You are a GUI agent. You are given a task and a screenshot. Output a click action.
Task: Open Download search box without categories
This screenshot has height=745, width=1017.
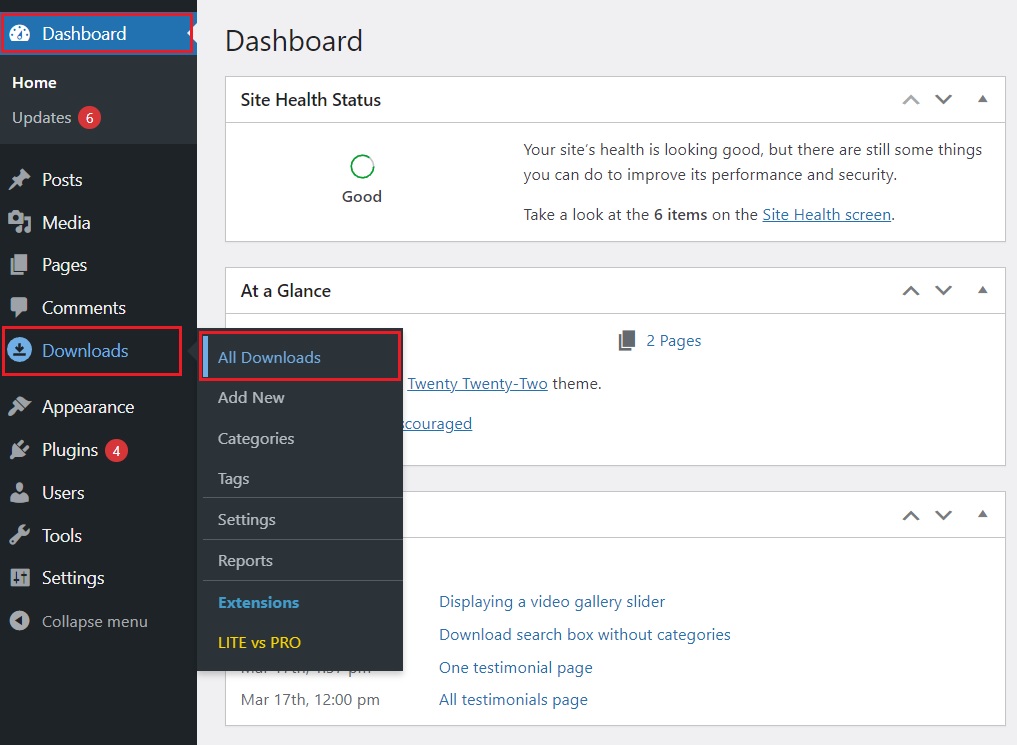point(584,634)
